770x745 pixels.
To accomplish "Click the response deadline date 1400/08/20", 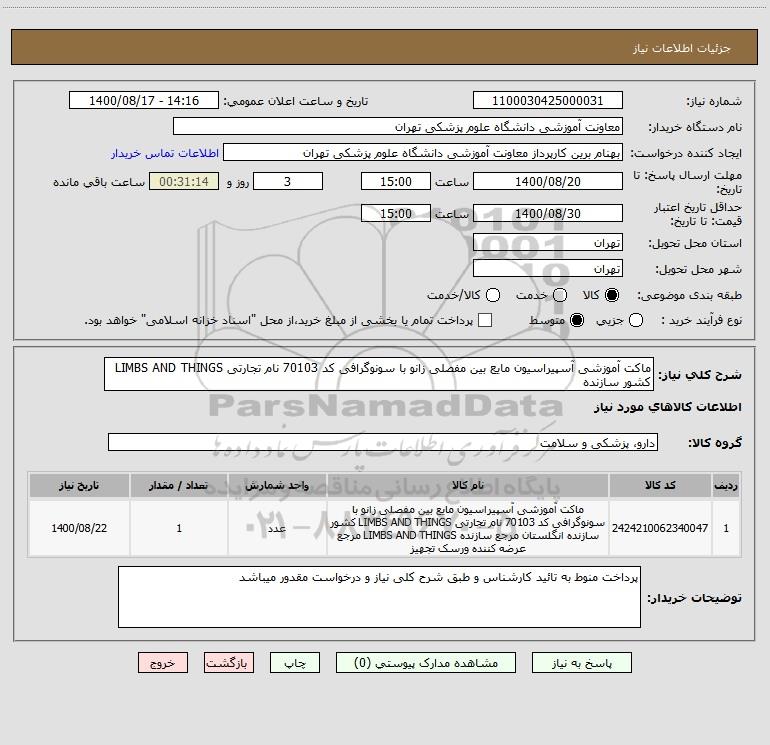I will click(548, 181).
